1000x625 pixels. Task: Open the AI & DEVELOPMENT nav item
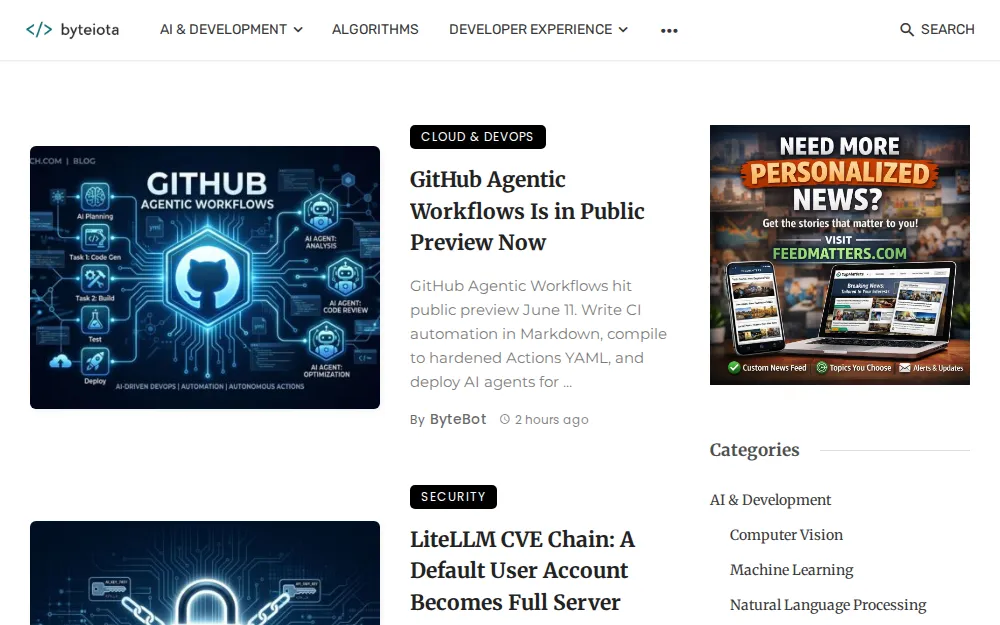click(x=223, y=29)
